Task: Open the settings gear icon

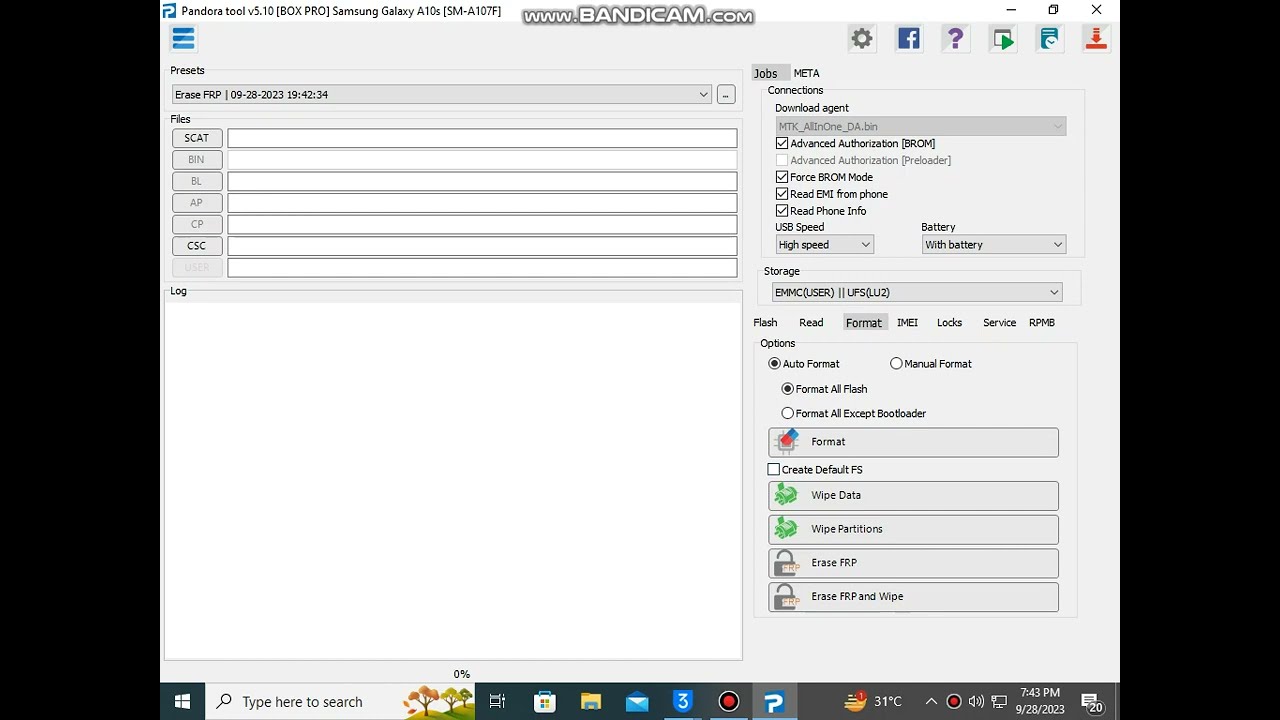Action: (x=862, y=39)
